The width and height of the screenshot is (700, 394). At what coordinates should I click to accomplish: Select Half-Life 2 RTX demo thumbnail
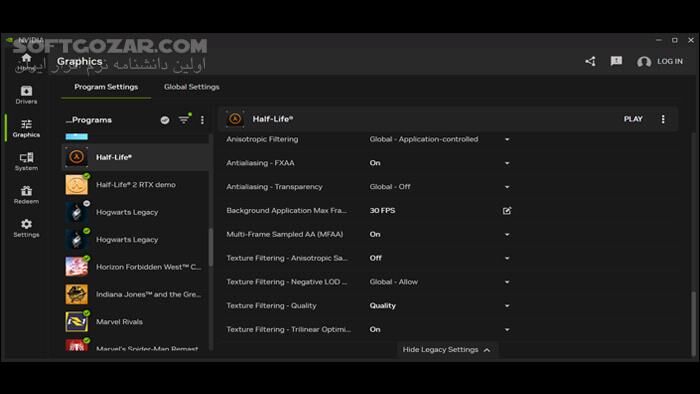pyautogui.click(x=76, y=185)
